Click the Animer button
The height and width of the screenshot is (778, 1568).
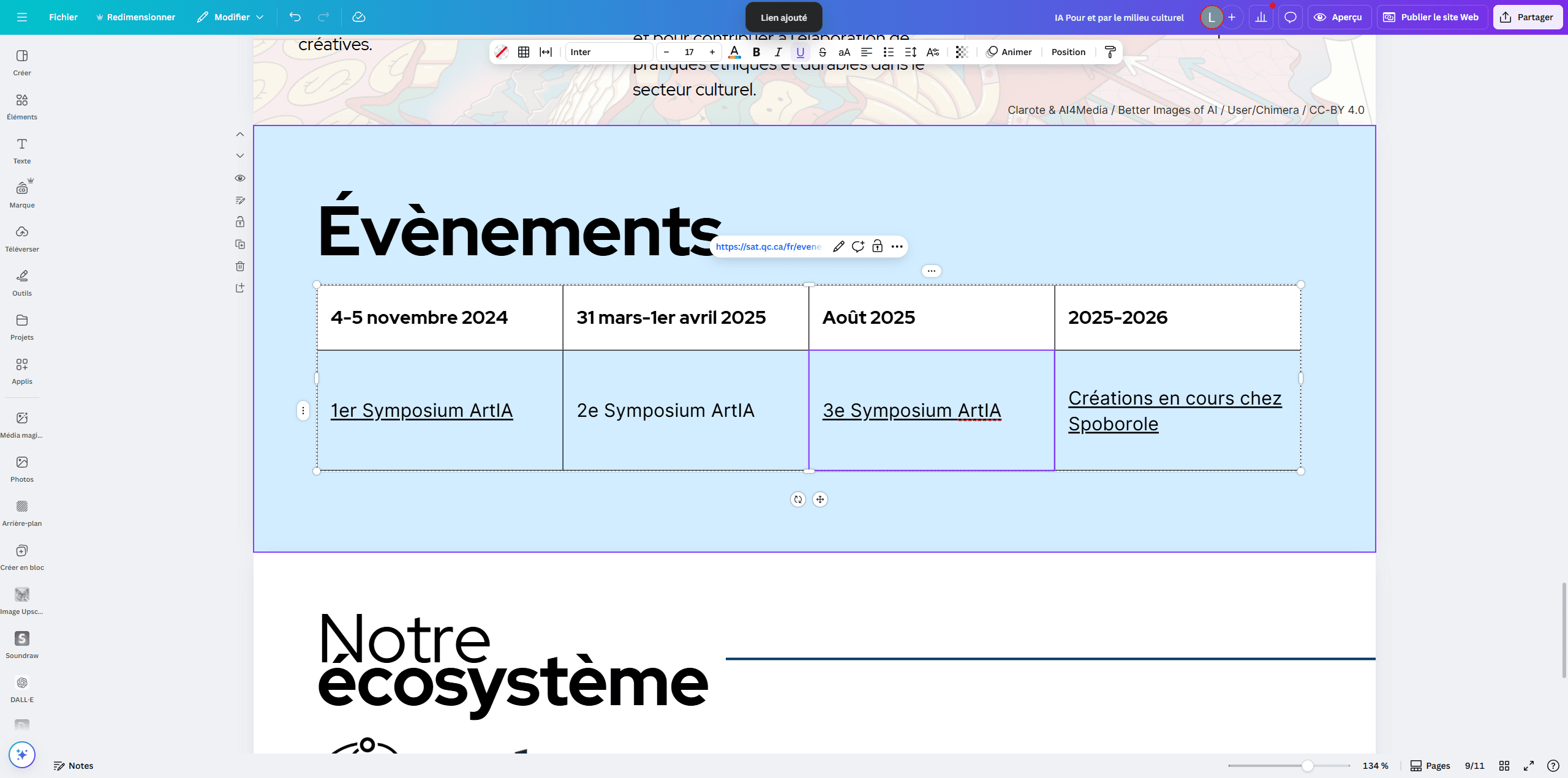point(1009,52)
